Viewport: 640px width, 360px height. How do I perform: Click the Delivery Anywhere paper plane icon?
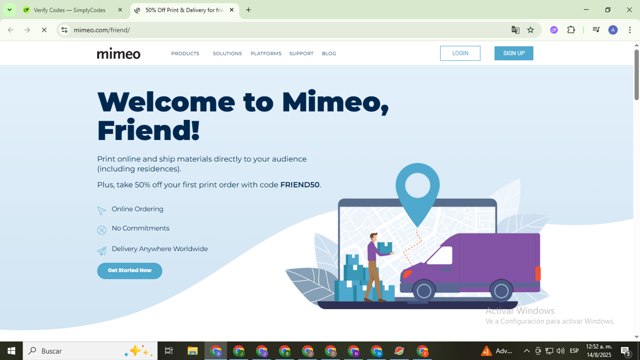tap(101, 251)
